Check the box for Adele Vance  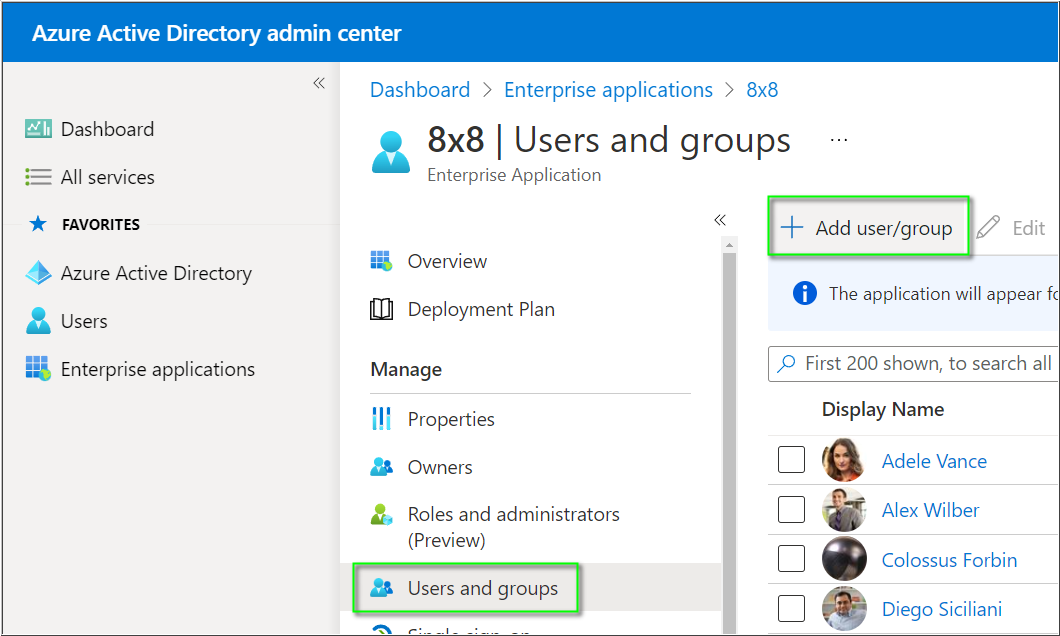coord(791,460)
